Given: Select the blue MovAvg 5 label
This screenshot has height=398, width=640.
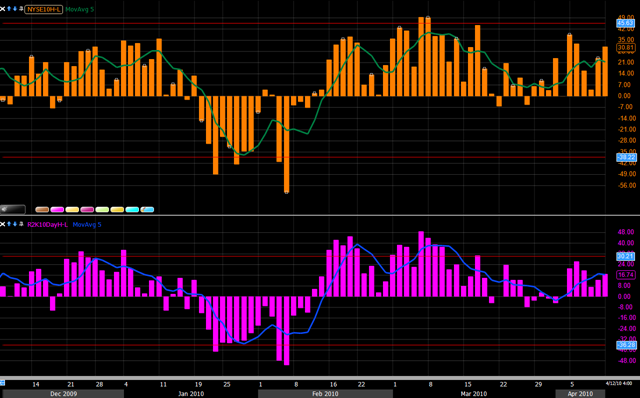Looking at the screenshot, I should point(87,225).
